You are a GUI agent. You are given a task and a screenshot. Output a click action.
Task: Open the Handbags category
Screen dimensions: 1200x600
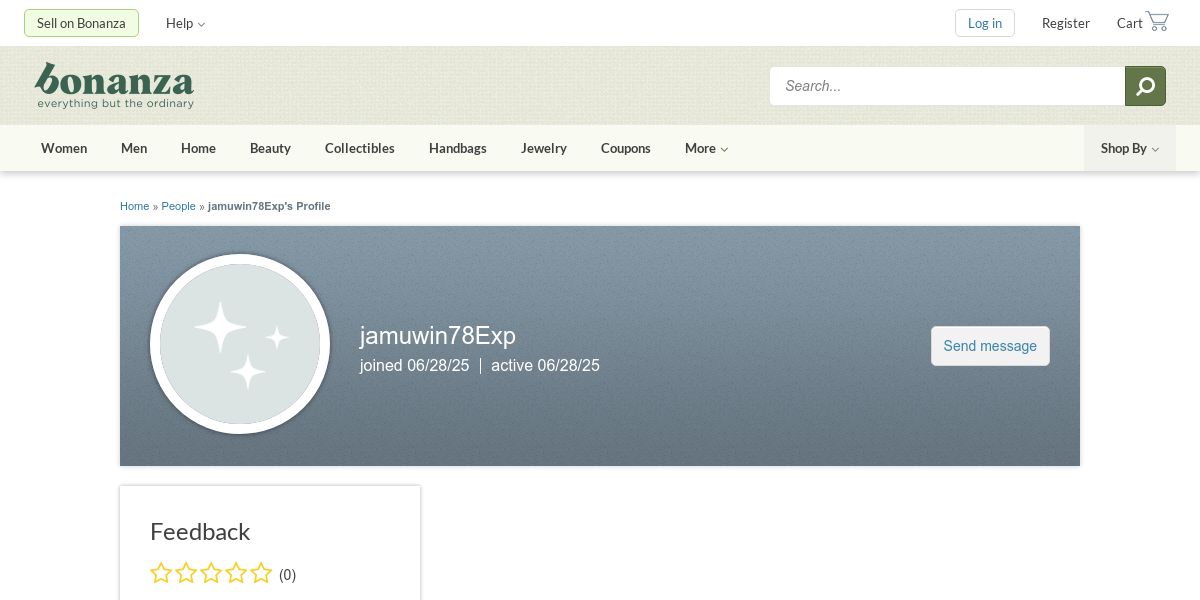coord(458,148)
